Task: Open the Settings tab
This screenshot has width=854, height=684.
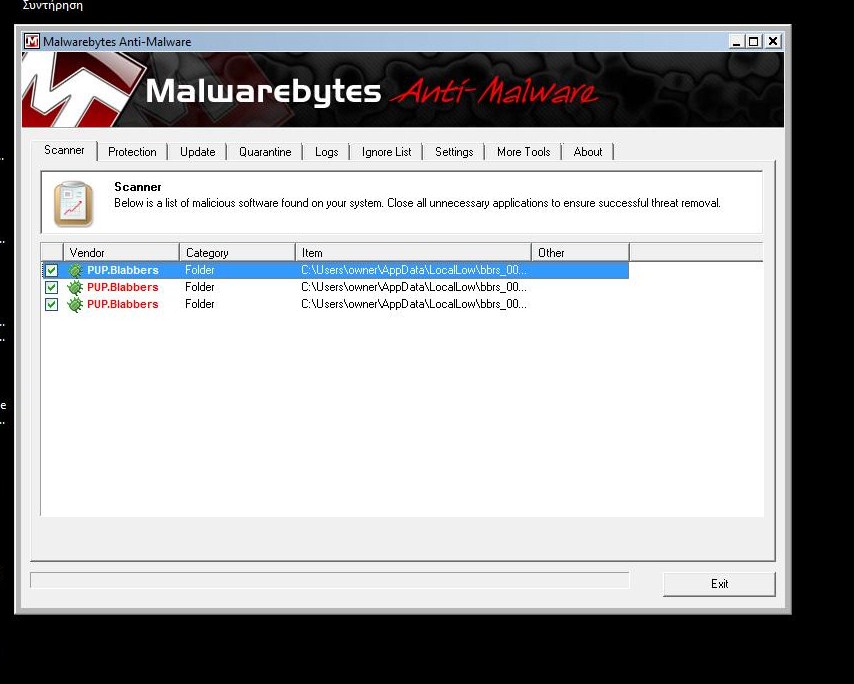Action: point(454,152)
